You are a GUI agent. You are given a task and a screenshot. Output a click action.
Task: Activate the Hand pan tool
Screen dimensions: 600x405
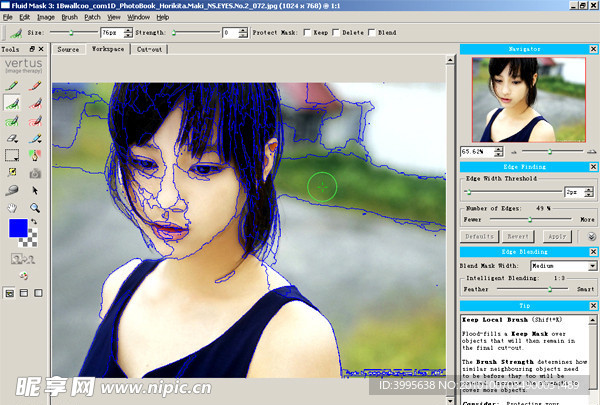(12, 208)
